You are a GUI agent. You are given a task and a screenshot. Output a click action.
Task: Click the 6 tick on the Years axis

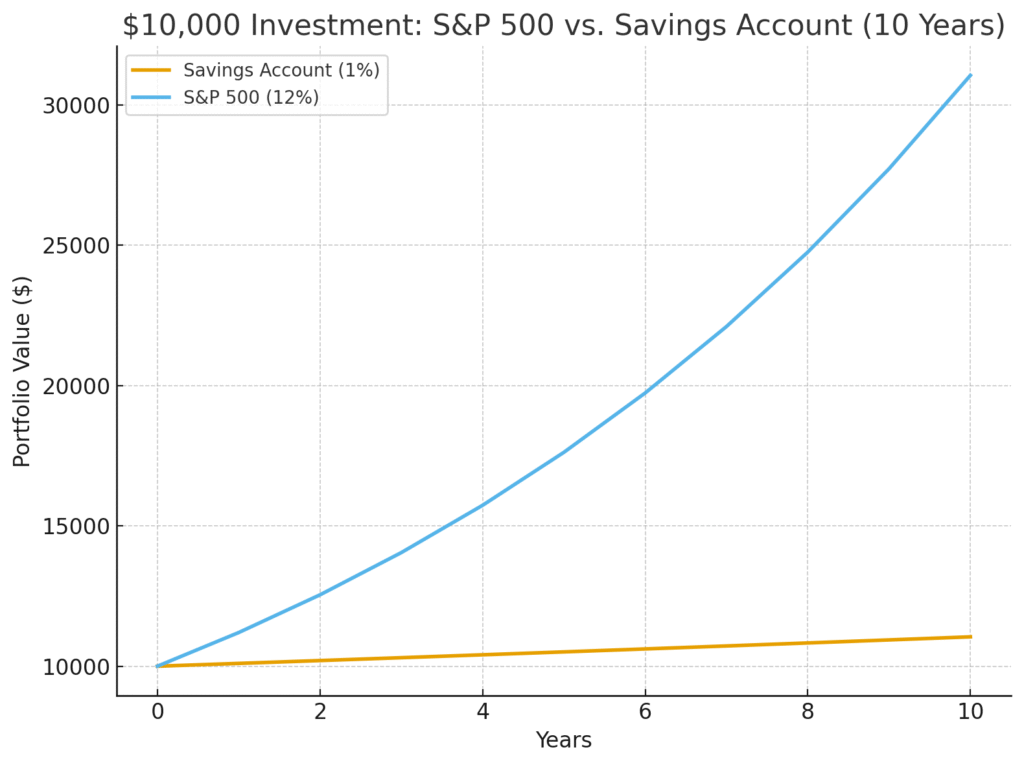[645, 712]
